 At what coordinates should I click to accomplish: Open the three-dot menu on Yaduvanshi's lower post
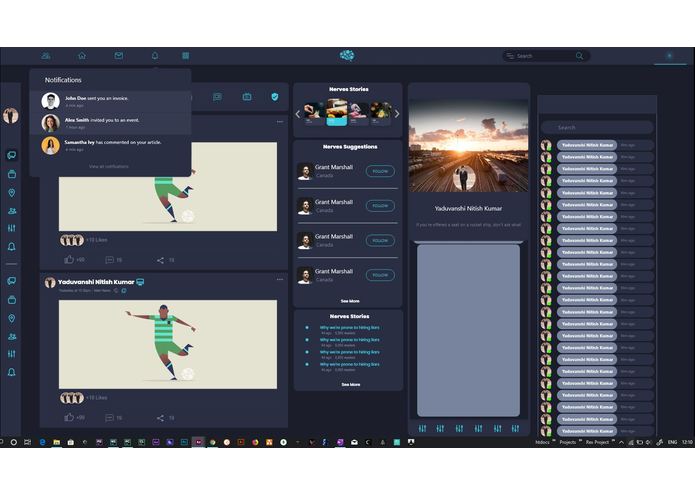[280, 280]
